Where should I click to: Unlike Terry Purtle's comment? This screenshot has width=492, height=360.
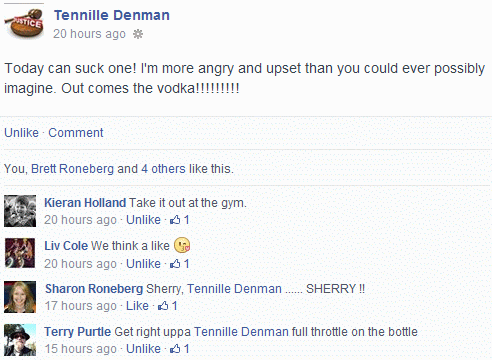pos(143,349)
